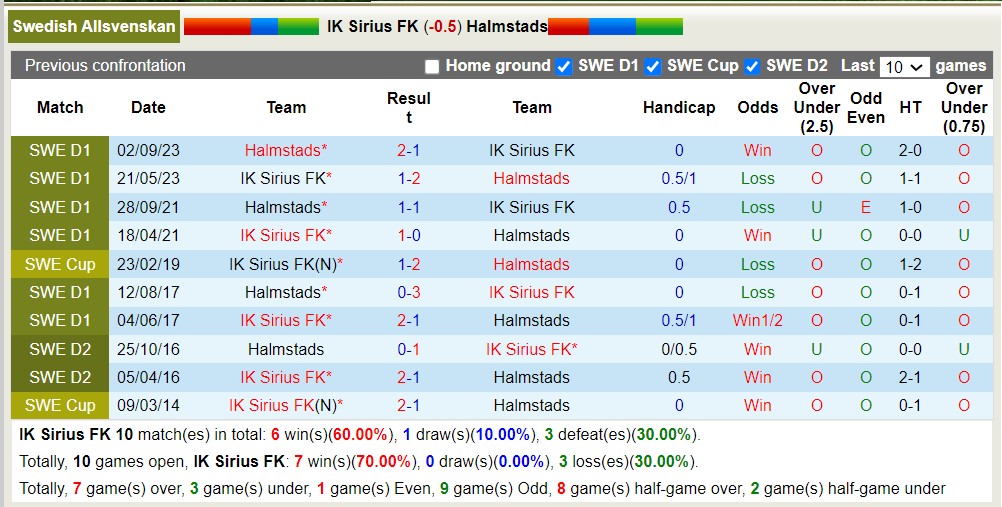Open the 1-1 result from 28/09/21
Viewport: 1002px width, 507px height.
click(x=408, y=208)
